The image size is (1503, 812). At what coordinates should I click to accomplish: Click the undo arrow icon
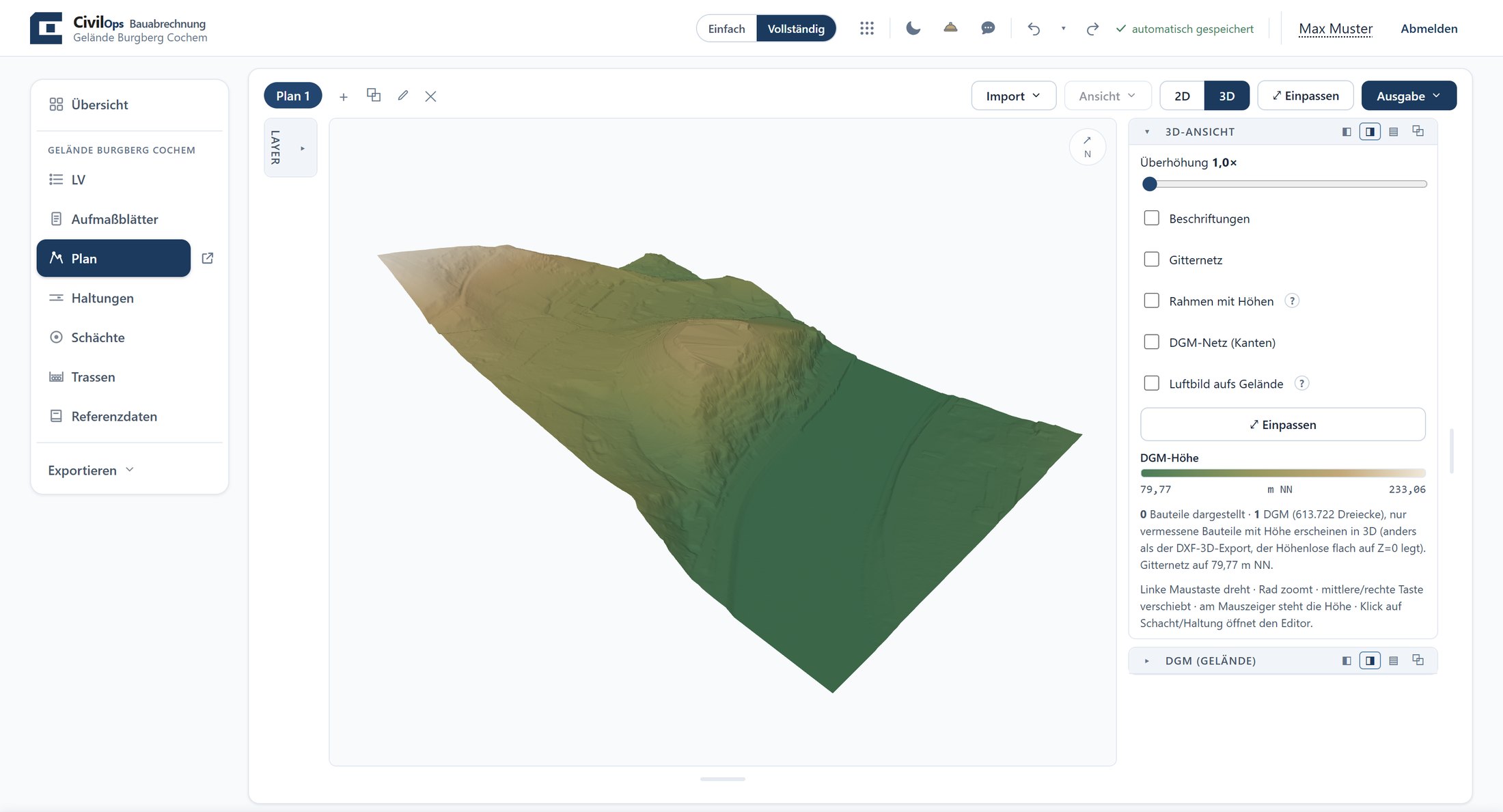coord(1034,28)
